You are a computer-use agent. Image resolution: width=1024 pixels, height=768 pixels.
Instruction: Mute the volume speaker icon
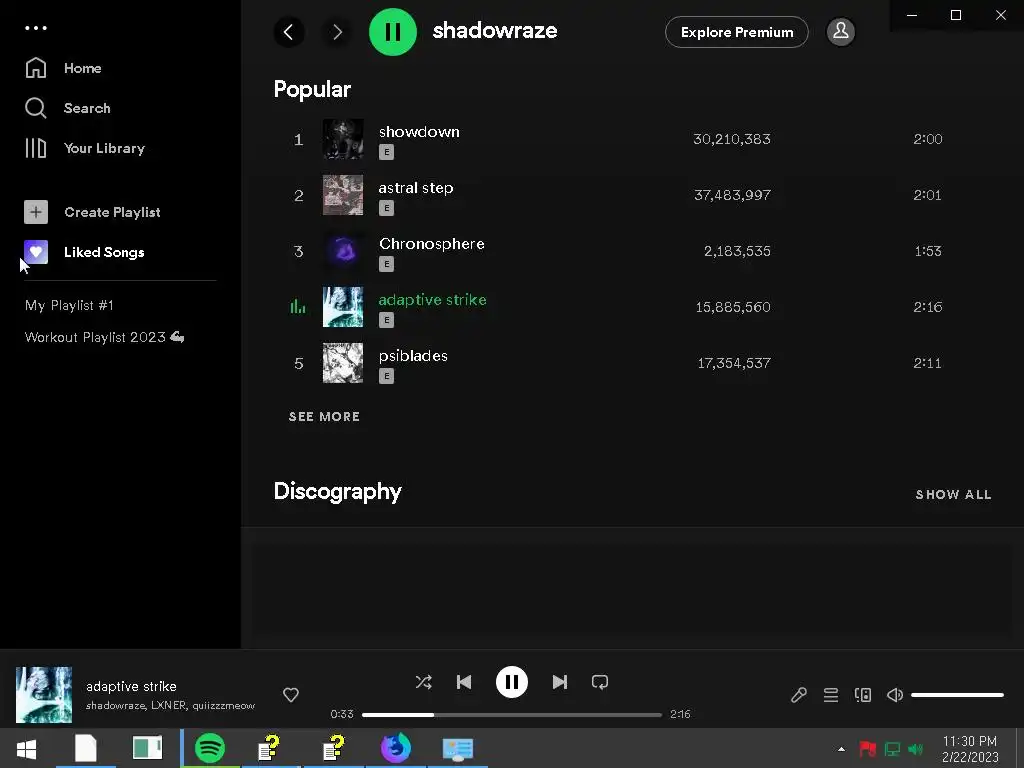tap(895, 695)
